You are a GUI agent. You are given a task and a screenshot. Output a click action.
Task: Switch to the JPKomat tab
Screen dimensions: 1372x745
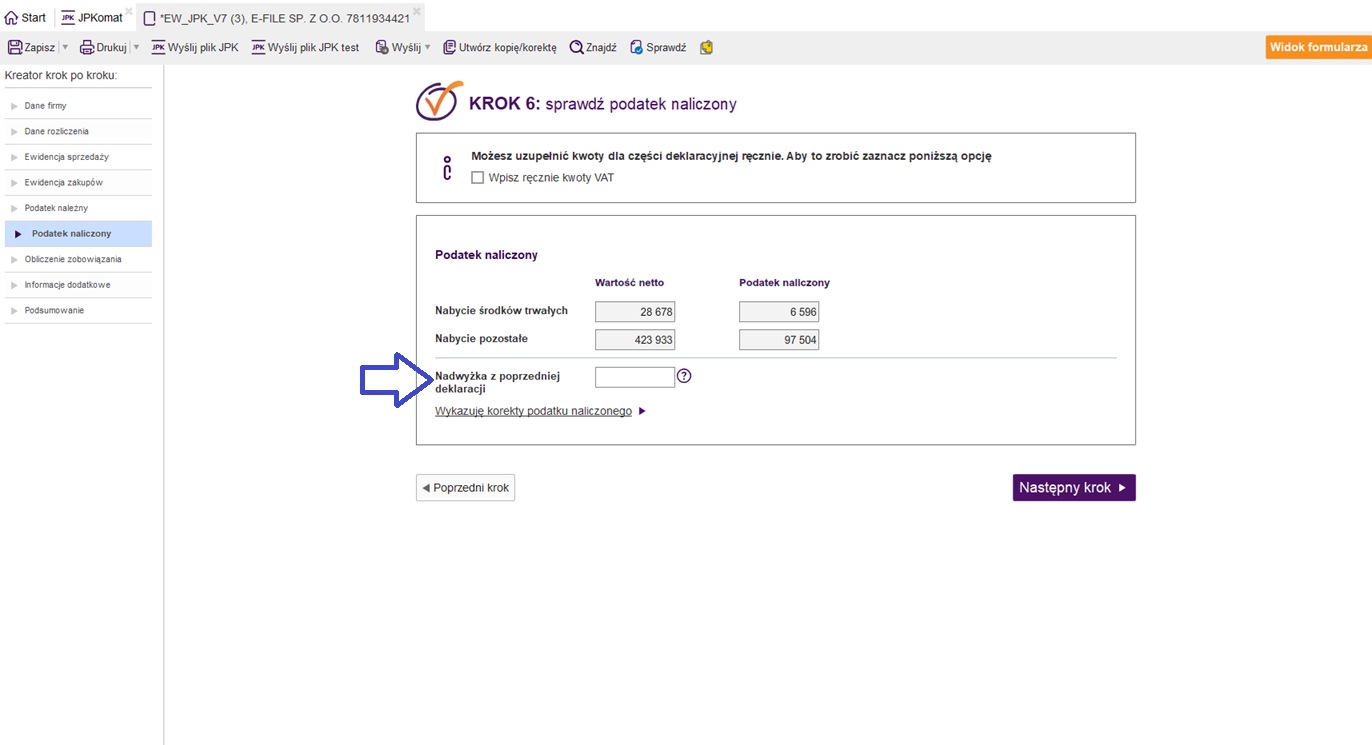pyautogui.click(x=92, y=18)
